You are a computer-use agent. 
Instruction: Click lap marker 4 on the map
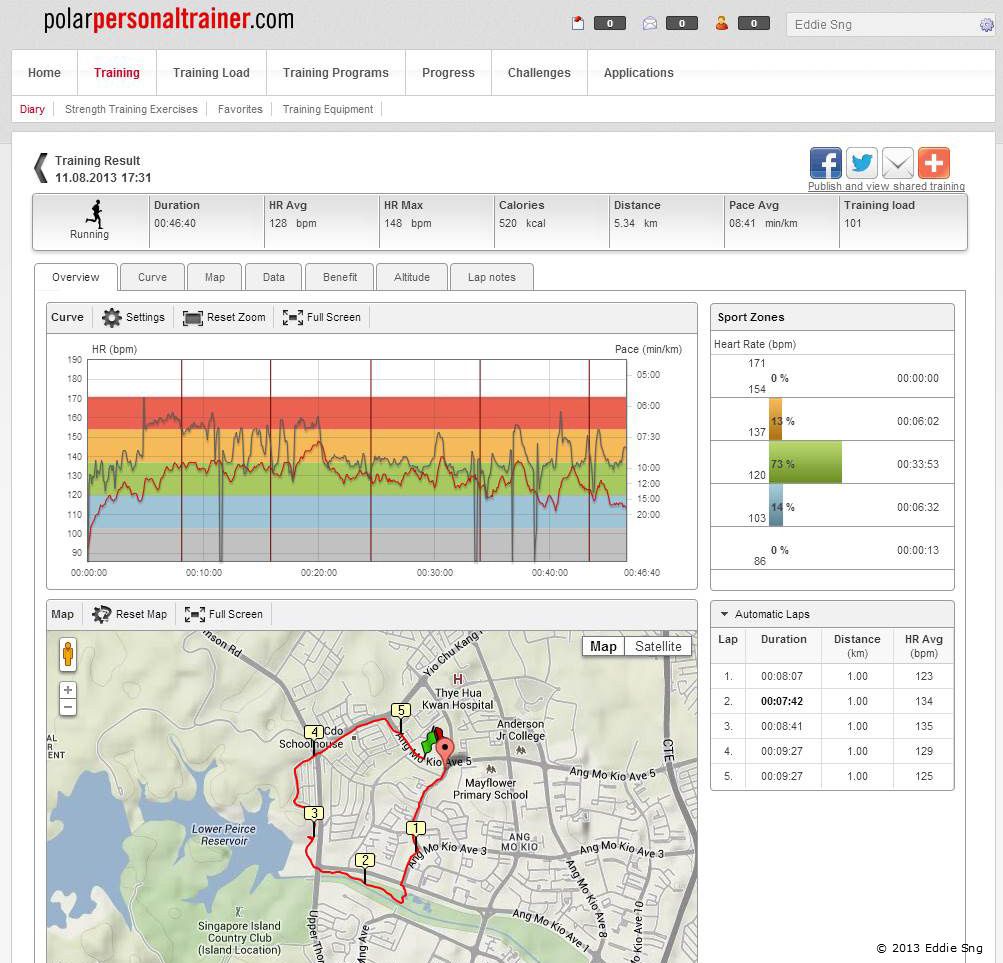[313, 733]
